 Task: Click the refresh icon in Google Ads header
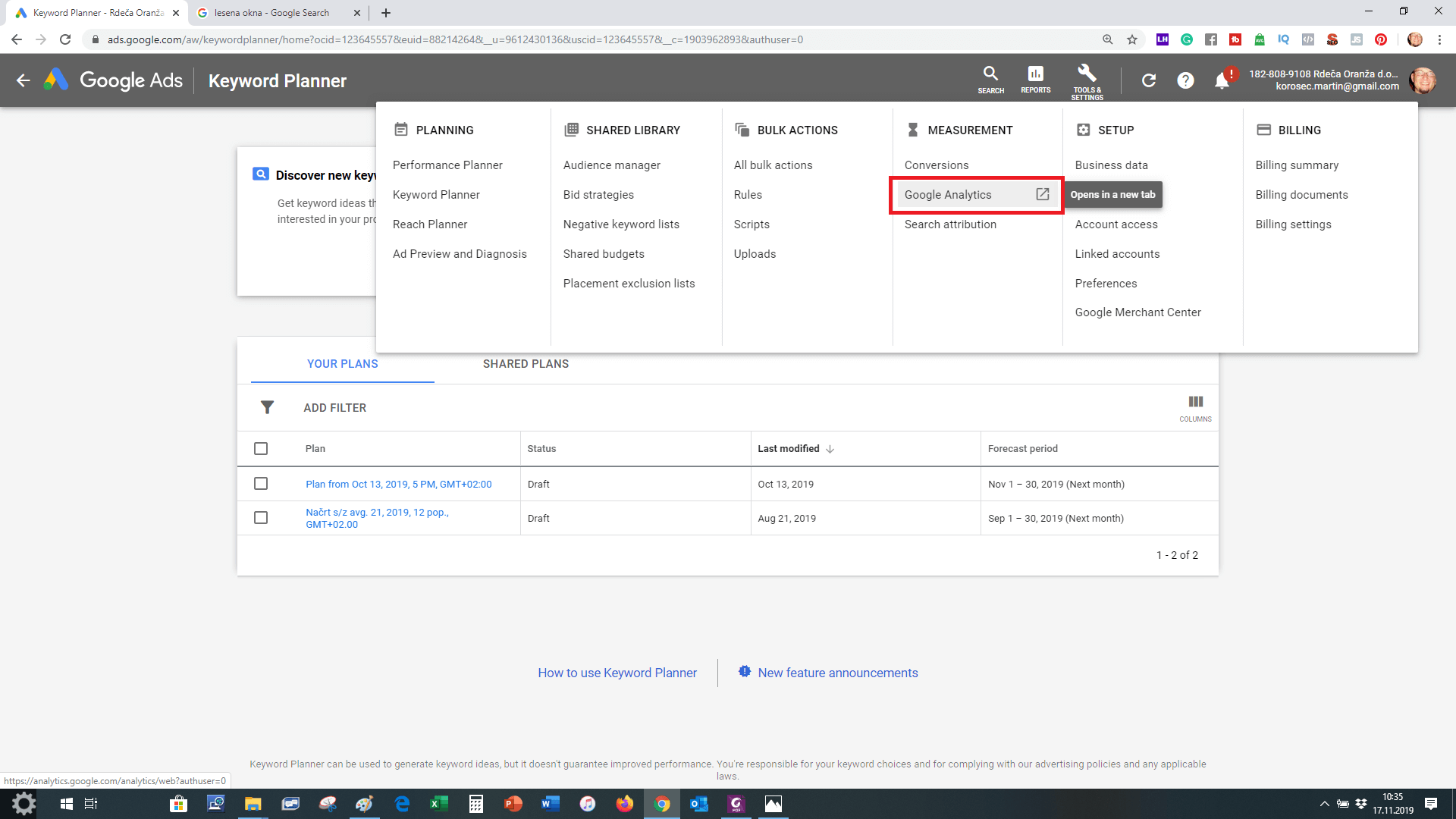[x=1149, y=80]
